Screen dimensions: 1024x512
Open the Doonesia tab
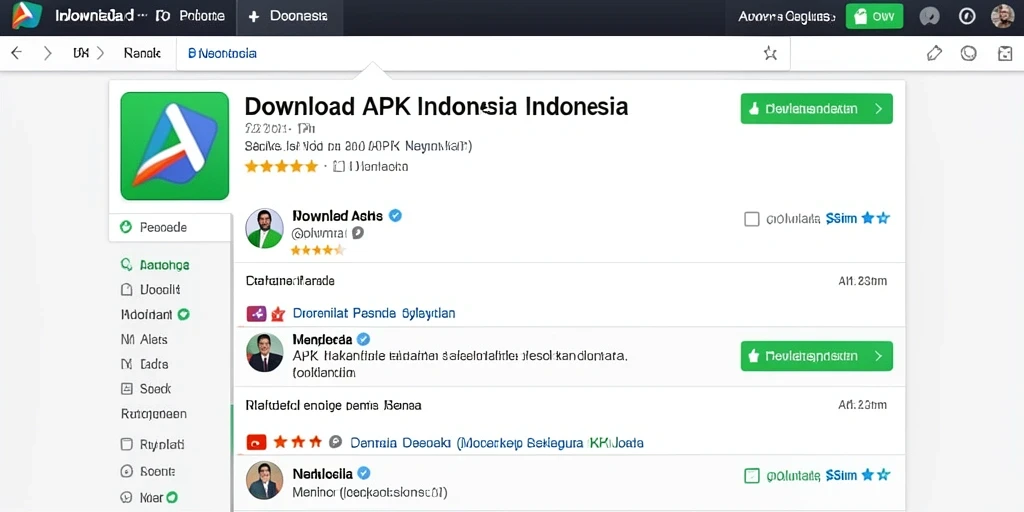pos(289,16)
